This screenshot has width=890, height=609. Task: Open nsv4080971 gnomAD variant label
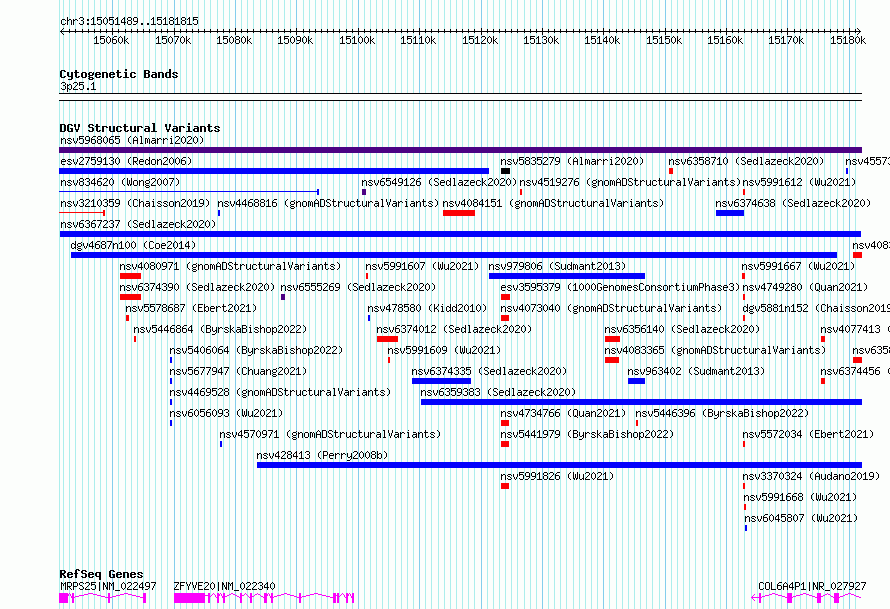(230, 266)
